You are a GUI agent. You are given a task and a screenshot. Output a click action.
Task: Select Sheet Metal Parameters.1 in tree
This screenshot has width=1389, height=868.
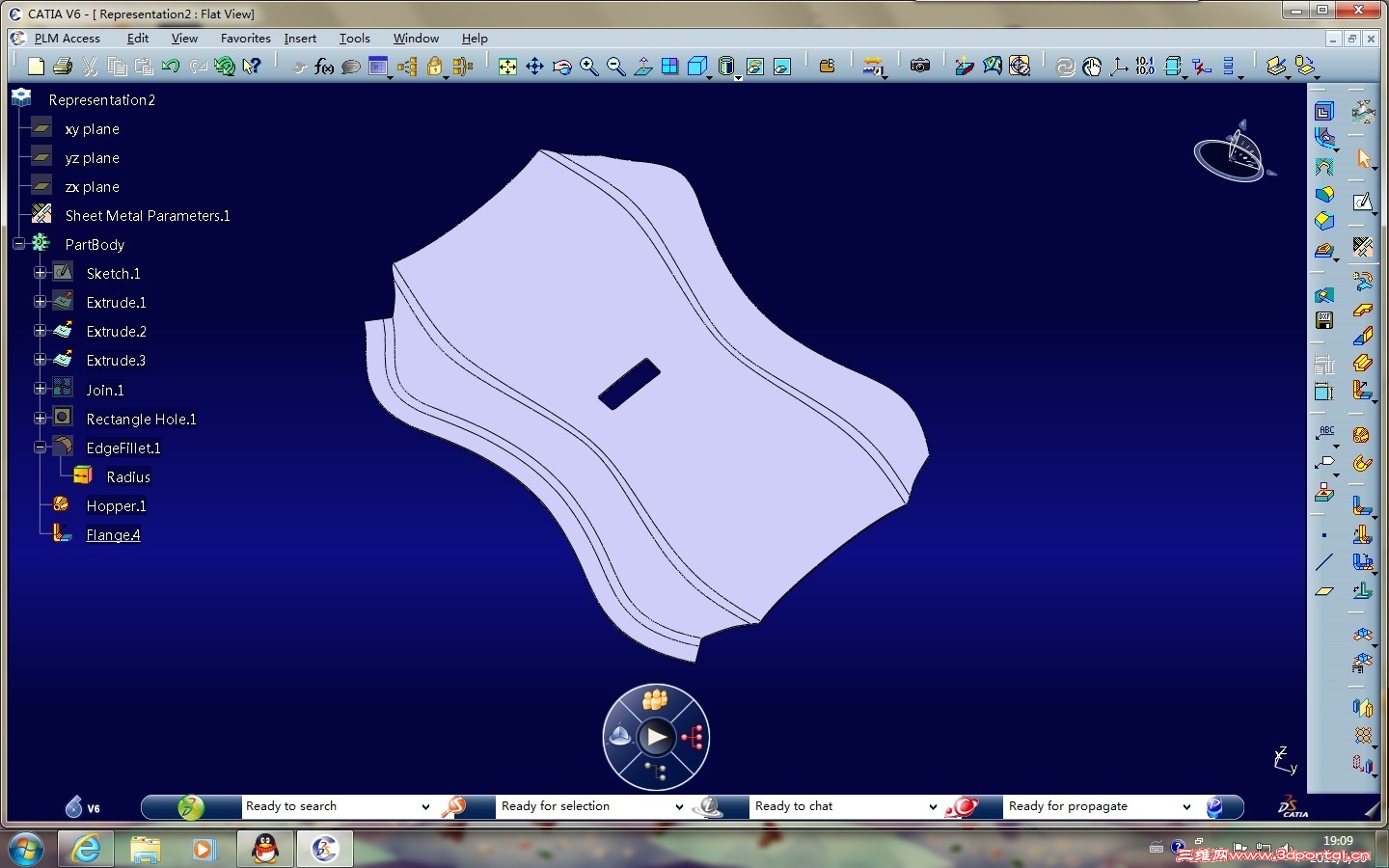[x=148, y=216]
